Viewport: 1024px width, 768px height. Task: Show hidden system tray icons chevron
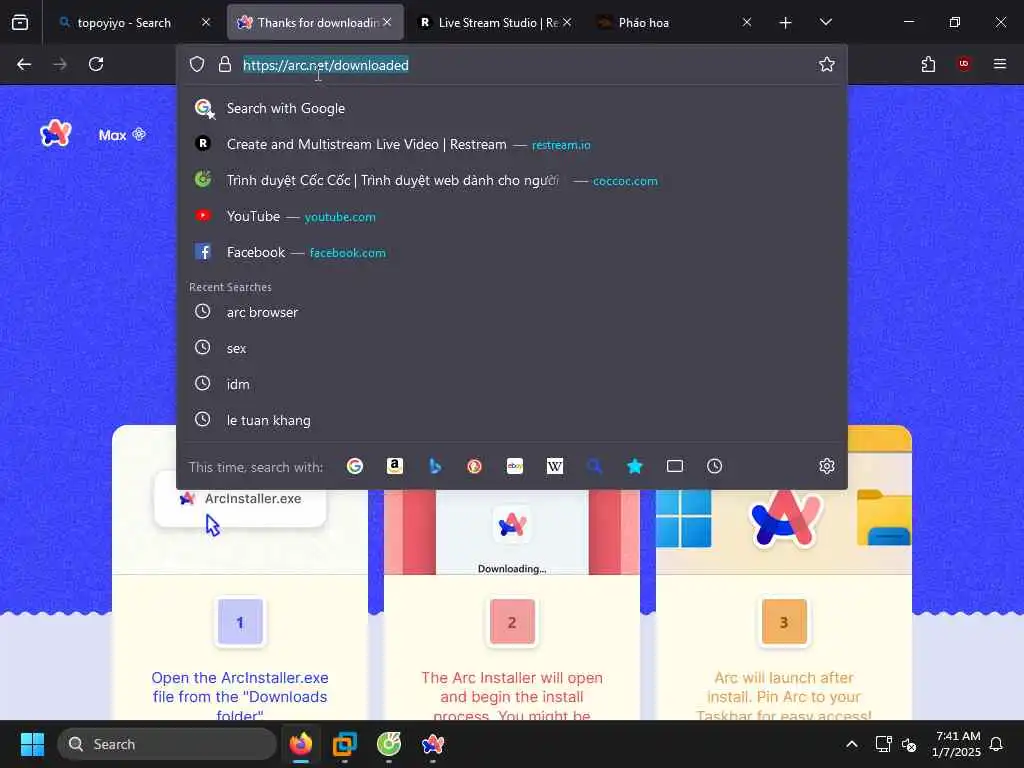coord(852,744)
